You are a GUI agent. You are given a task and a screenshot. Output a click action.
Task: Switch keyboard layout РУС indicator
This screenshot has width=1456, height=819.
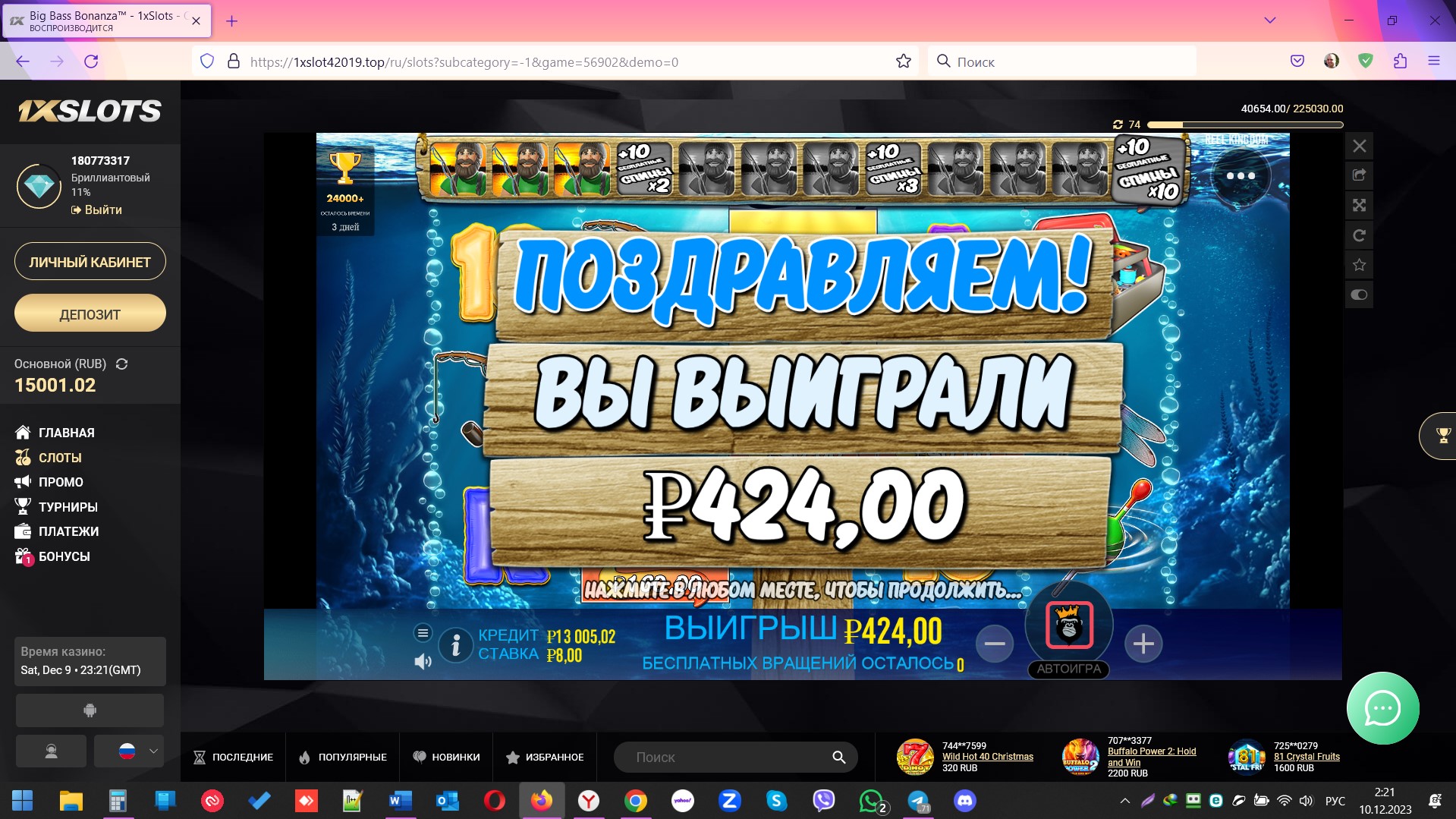pyautogui.click(x=1335, y=801)
